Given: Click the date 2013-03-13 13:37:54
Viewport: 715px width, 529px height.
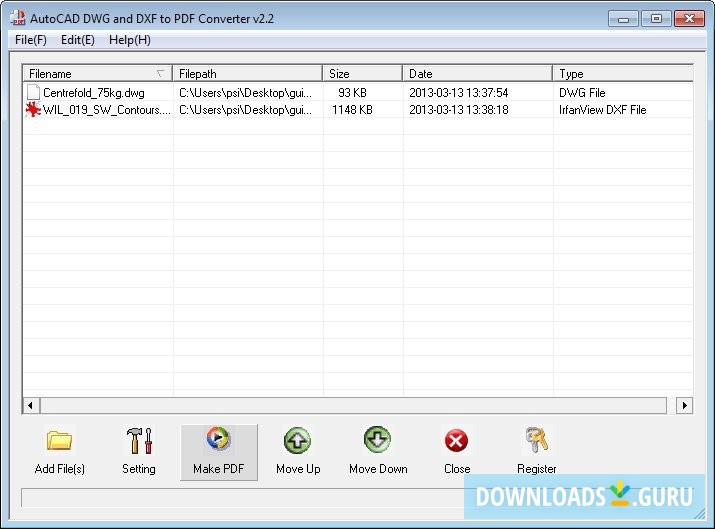Looking at the screenshot, I should tap(458, 93).
